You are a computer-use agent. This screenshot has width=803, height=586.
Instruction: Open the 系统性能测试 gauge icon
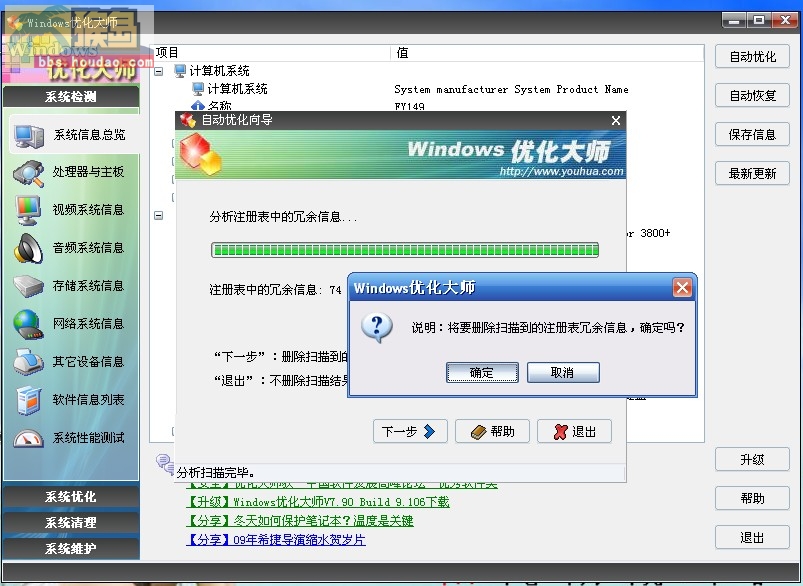pos(28,438)
